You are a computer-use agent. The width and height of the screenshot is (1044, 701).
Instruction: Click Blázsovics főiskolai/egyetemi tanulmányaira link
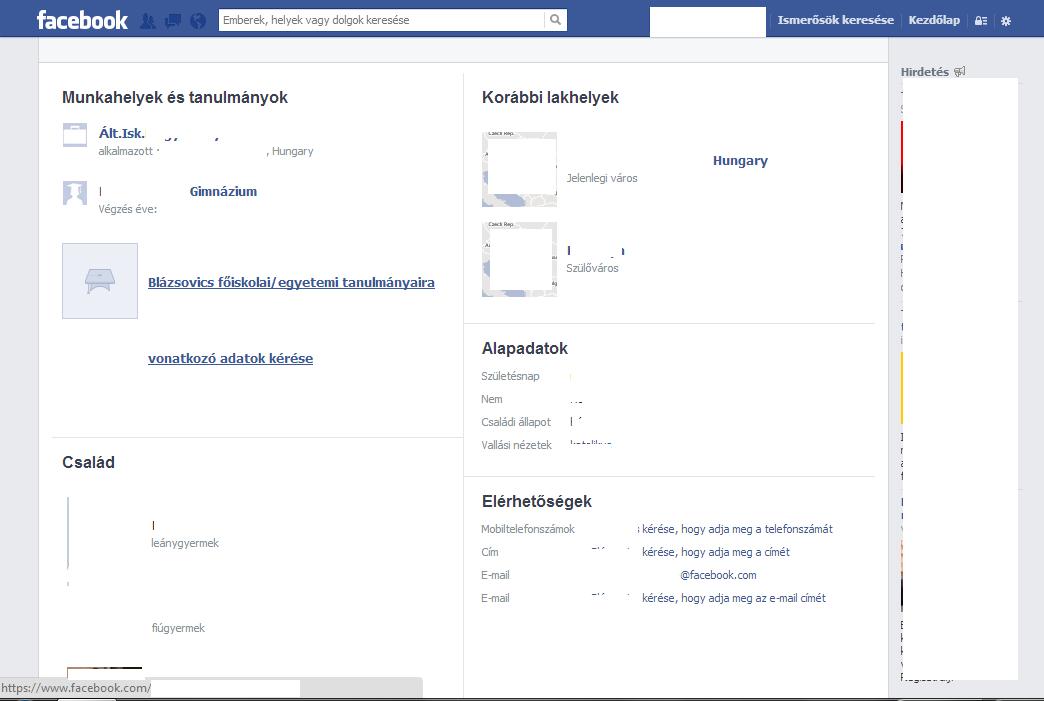pos(291,282)
